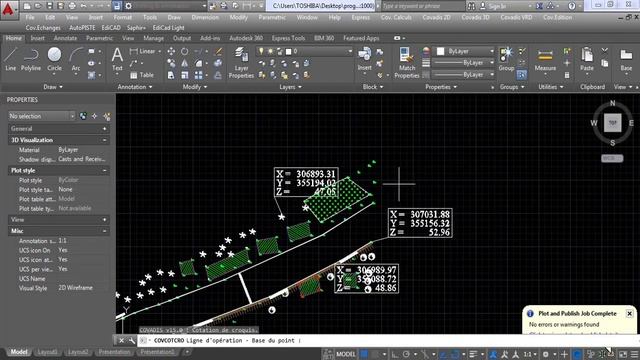Insert a Table from Annotation panel
The image size is (640, 360).
142,75
